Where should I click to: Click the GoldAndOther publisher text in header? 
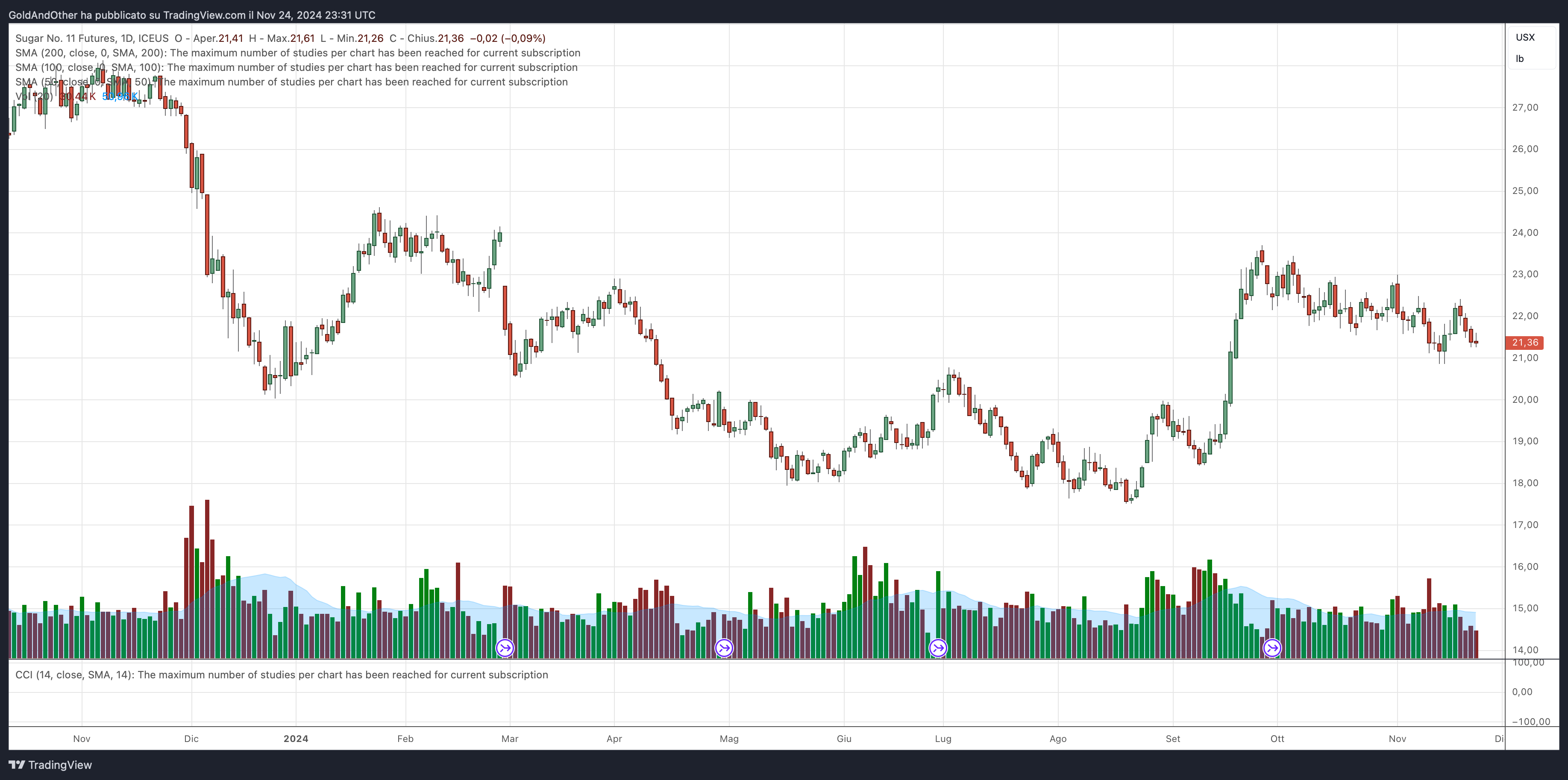pos(43,15)
